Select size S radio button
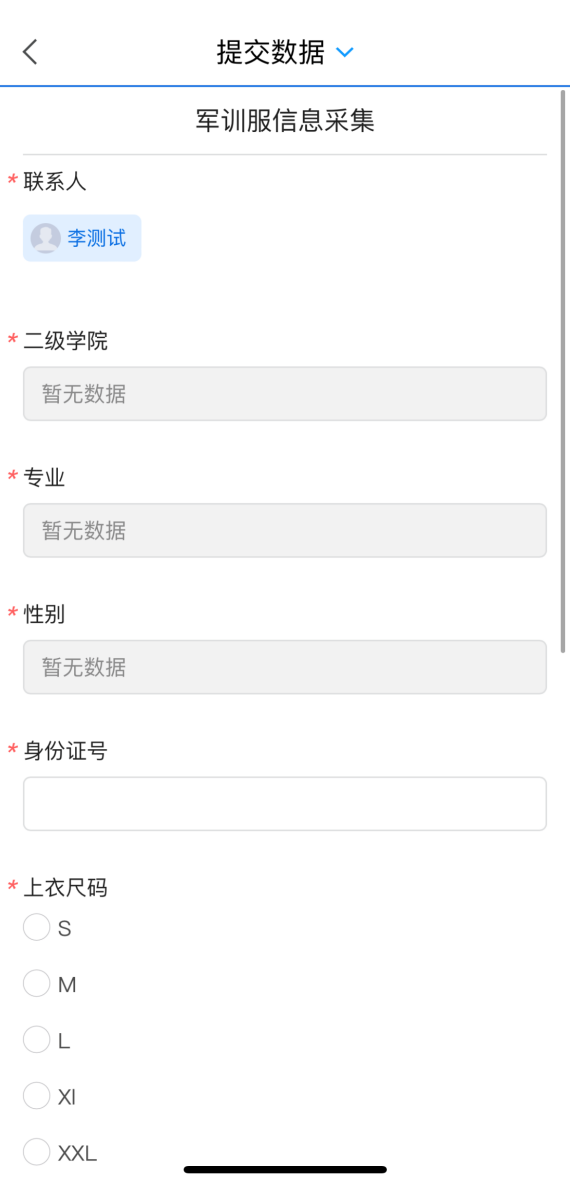This screenshot has height=1185, width=570. pos(36,927)
